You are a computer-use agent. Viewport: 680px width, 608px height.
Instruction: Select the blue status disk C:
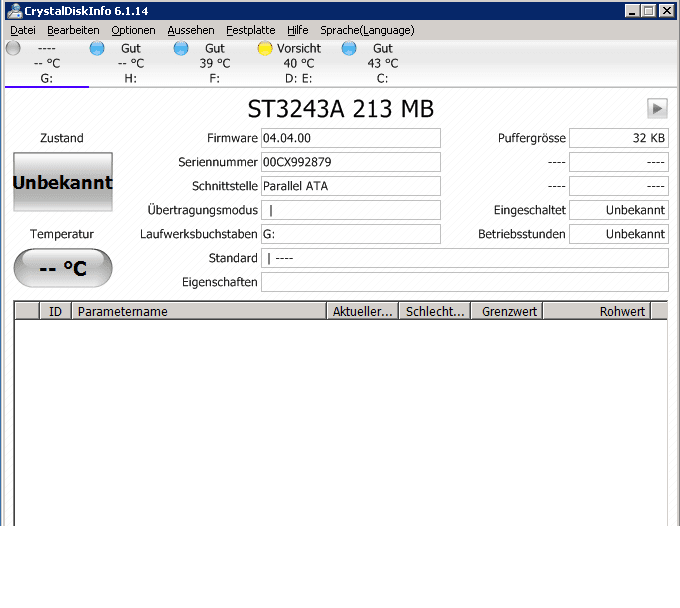click(382, 63)
